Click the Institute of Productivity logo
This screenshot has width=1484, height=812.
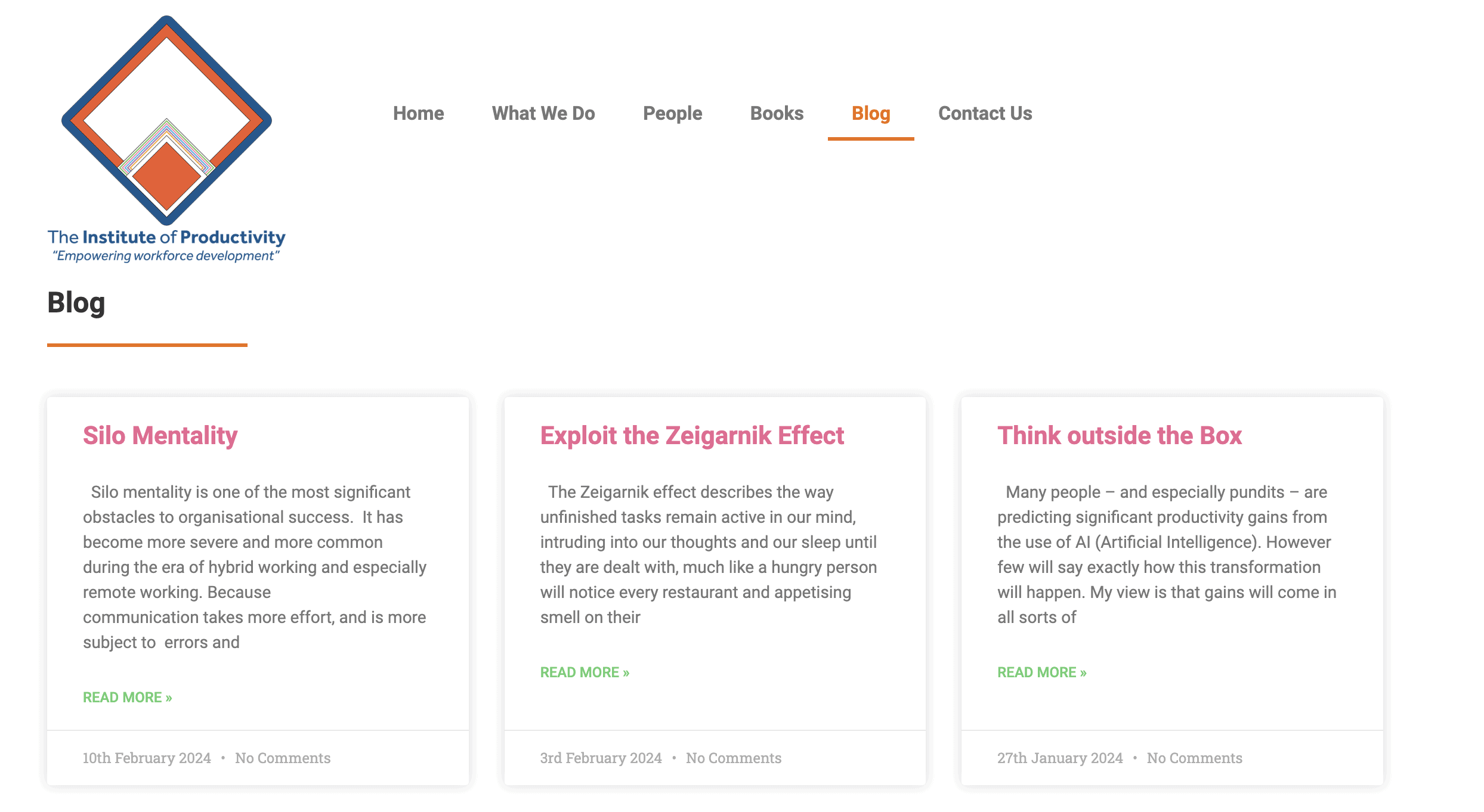166,138
